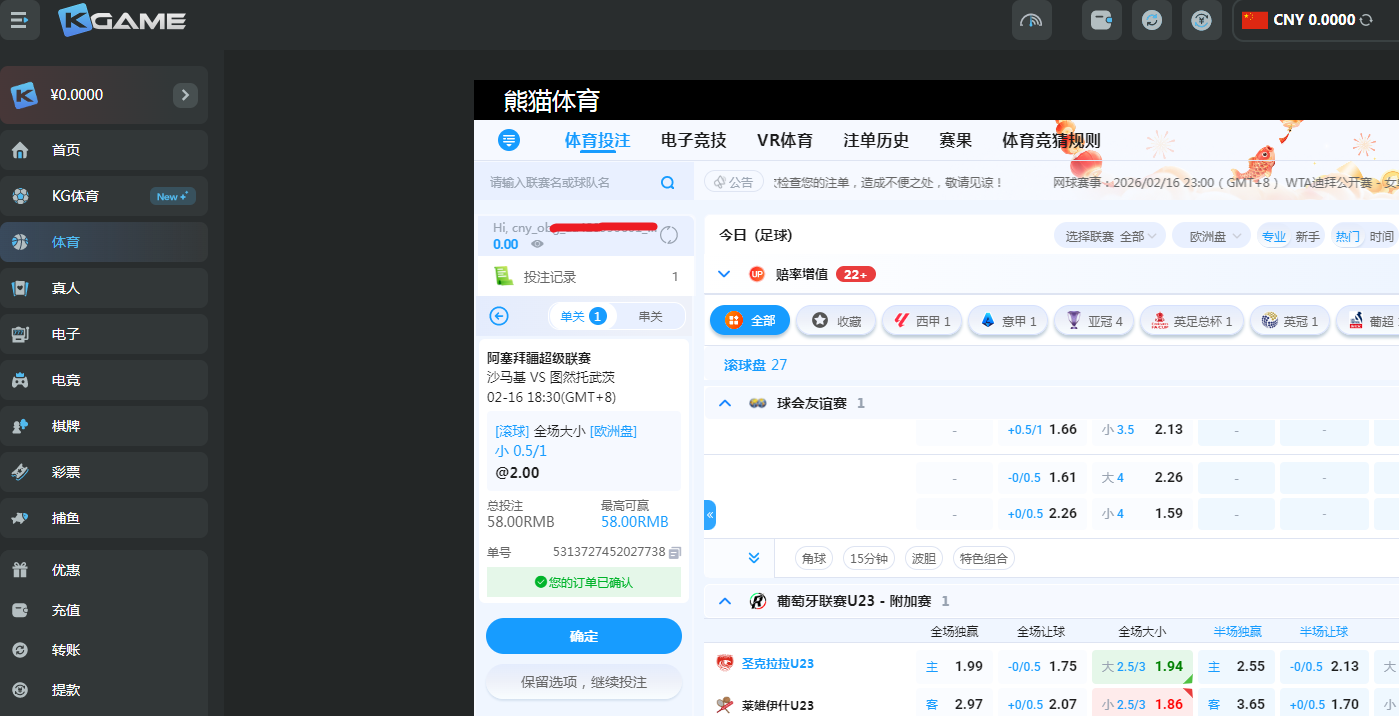Open the 欧洲盘 odds format dropdown

point(1211,236)
